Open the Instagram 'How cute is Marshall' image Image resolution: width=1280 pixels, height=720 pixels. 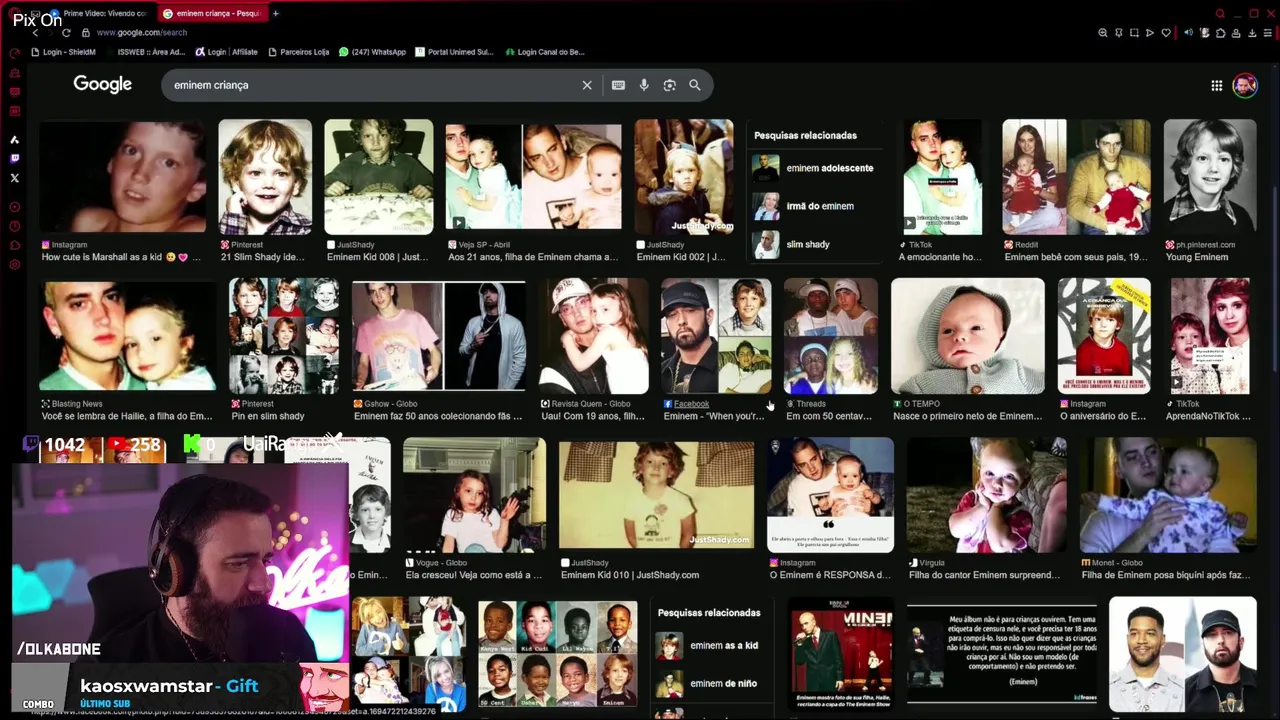[x=123, y=177]
